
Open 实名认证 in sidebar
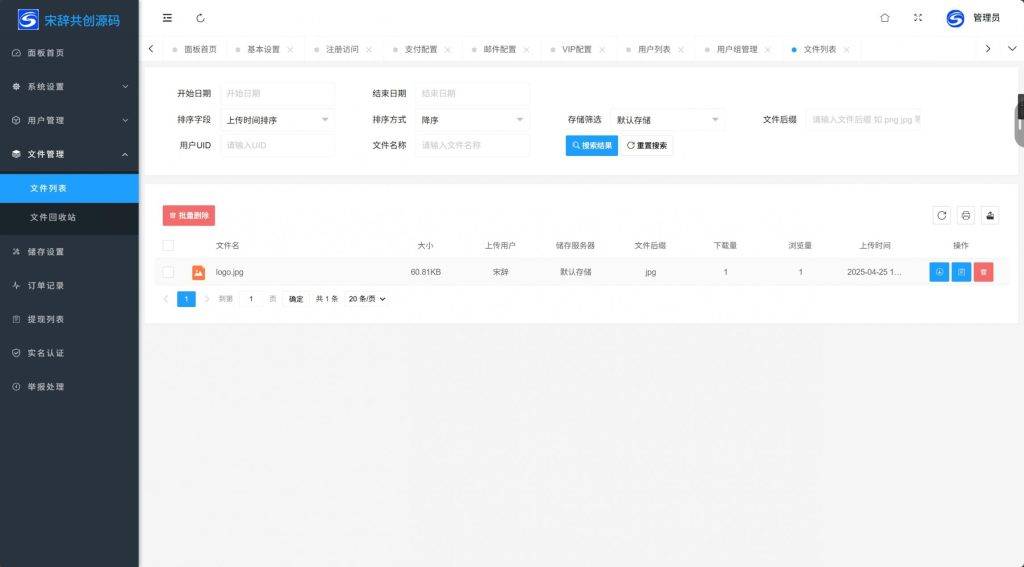[x=69, y=353]
